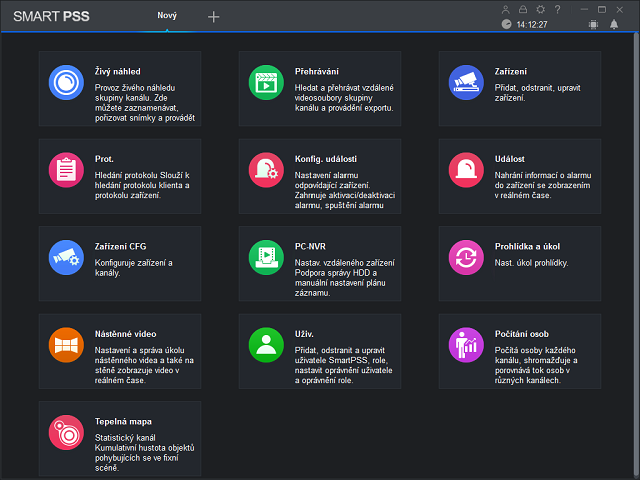640x480 pixels.
Task: Open the Prohlídka a úkol tour icon
Action: (x=466, y=258)
